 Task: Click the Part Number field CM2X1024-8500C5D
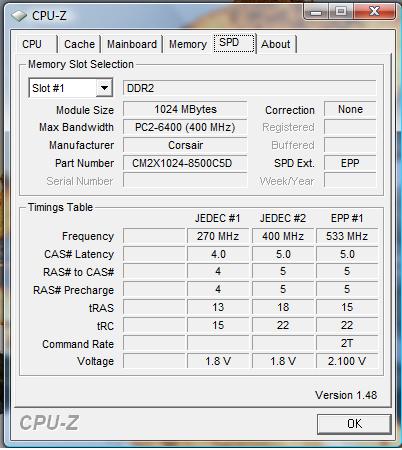pos(185,163)
